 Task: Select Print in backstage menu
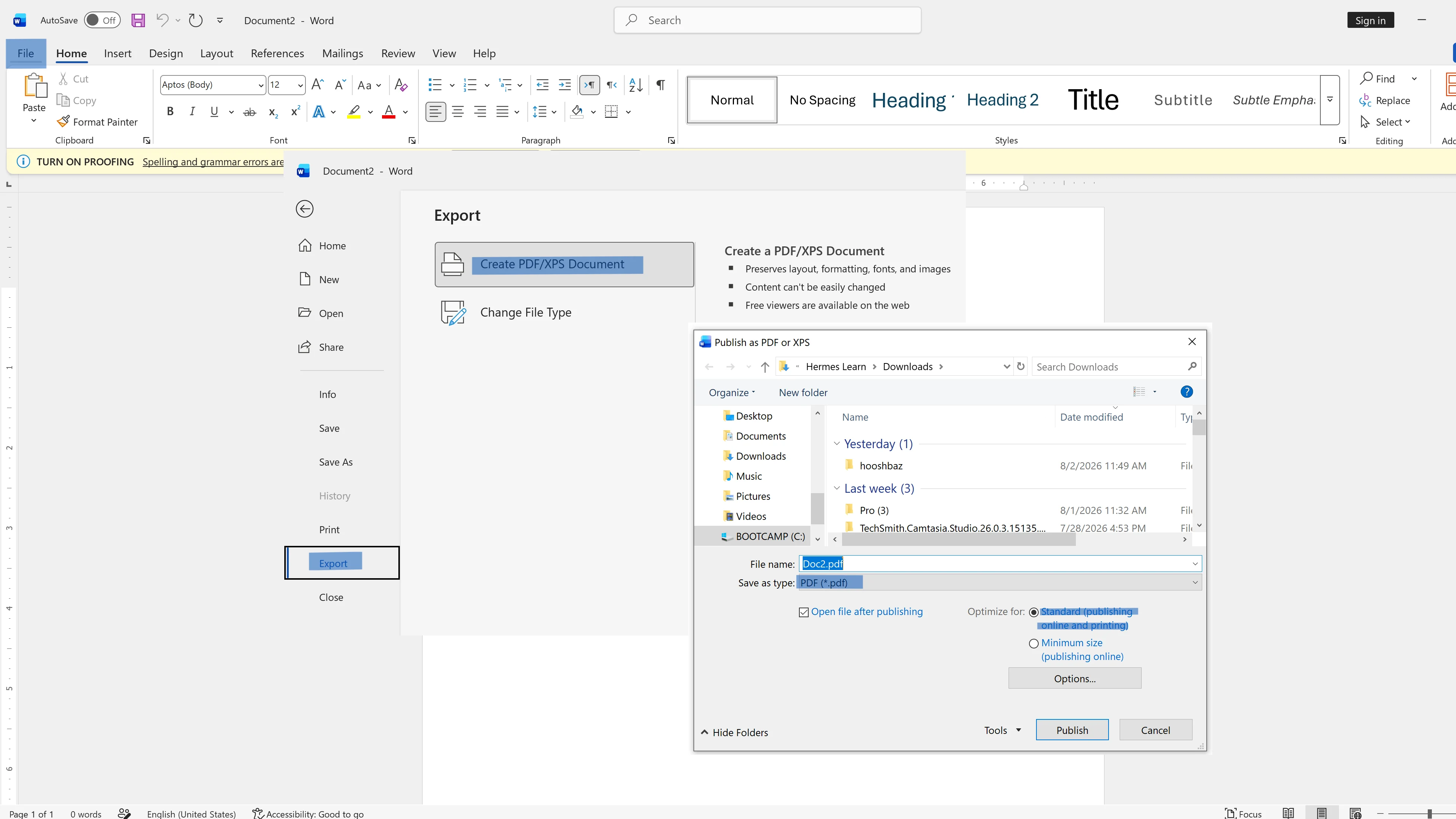329,530
